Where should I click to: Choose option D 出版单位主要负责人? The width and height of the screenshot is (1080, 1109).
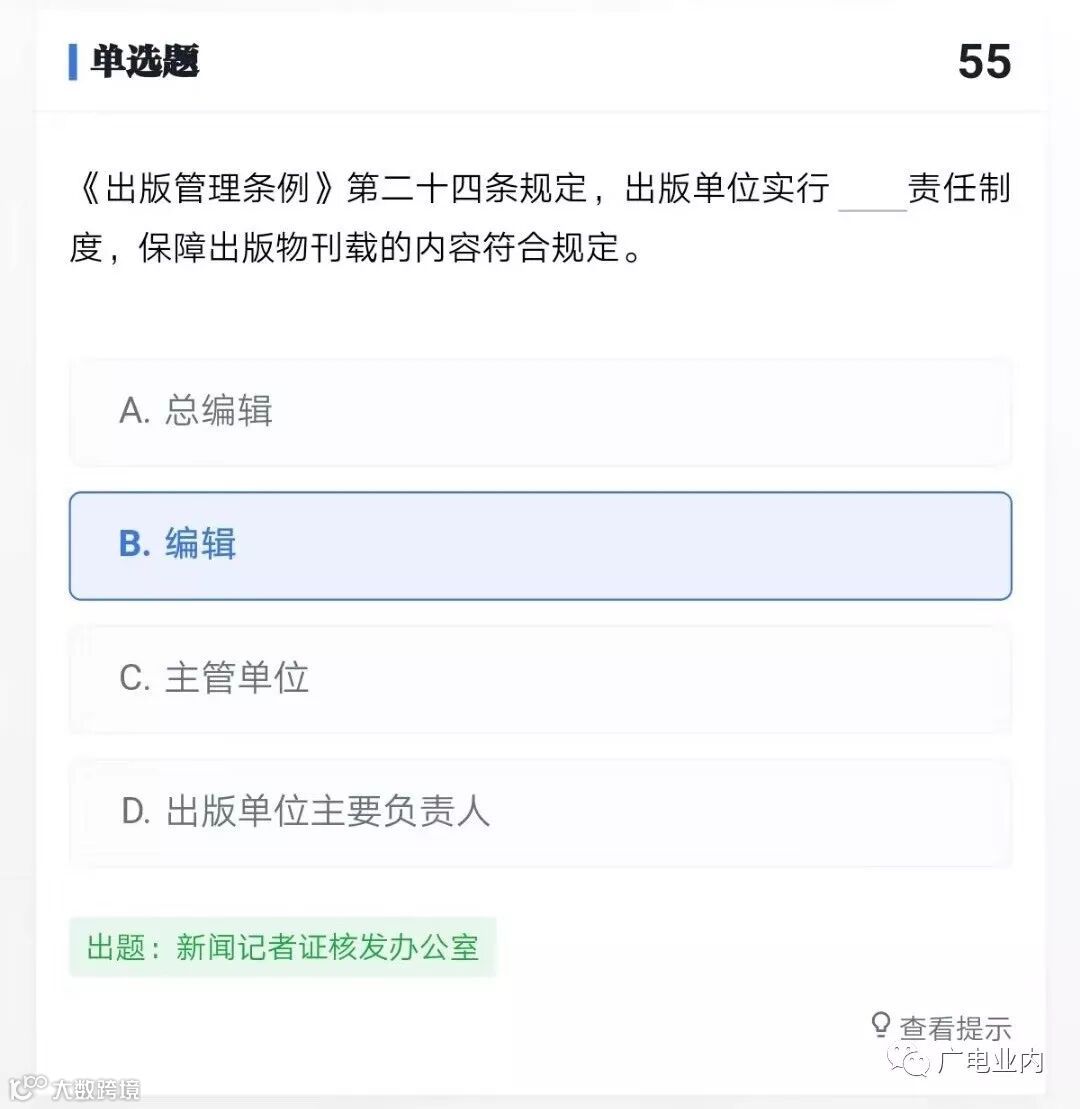pos(540,813)
